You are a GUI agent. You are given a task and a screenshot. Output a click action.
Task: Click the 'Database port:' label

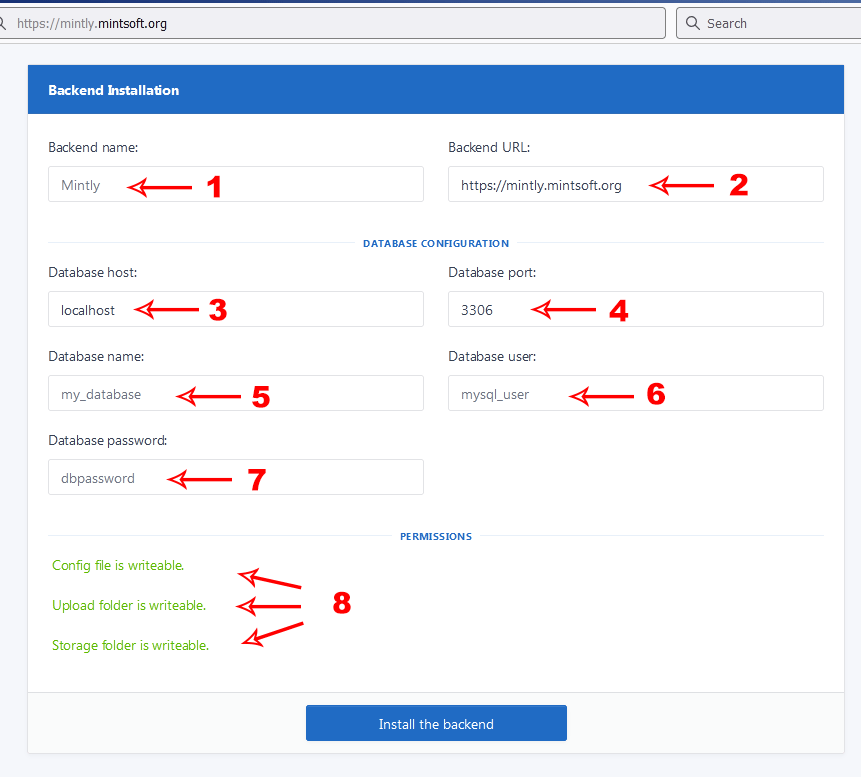(x=492, y=272)
